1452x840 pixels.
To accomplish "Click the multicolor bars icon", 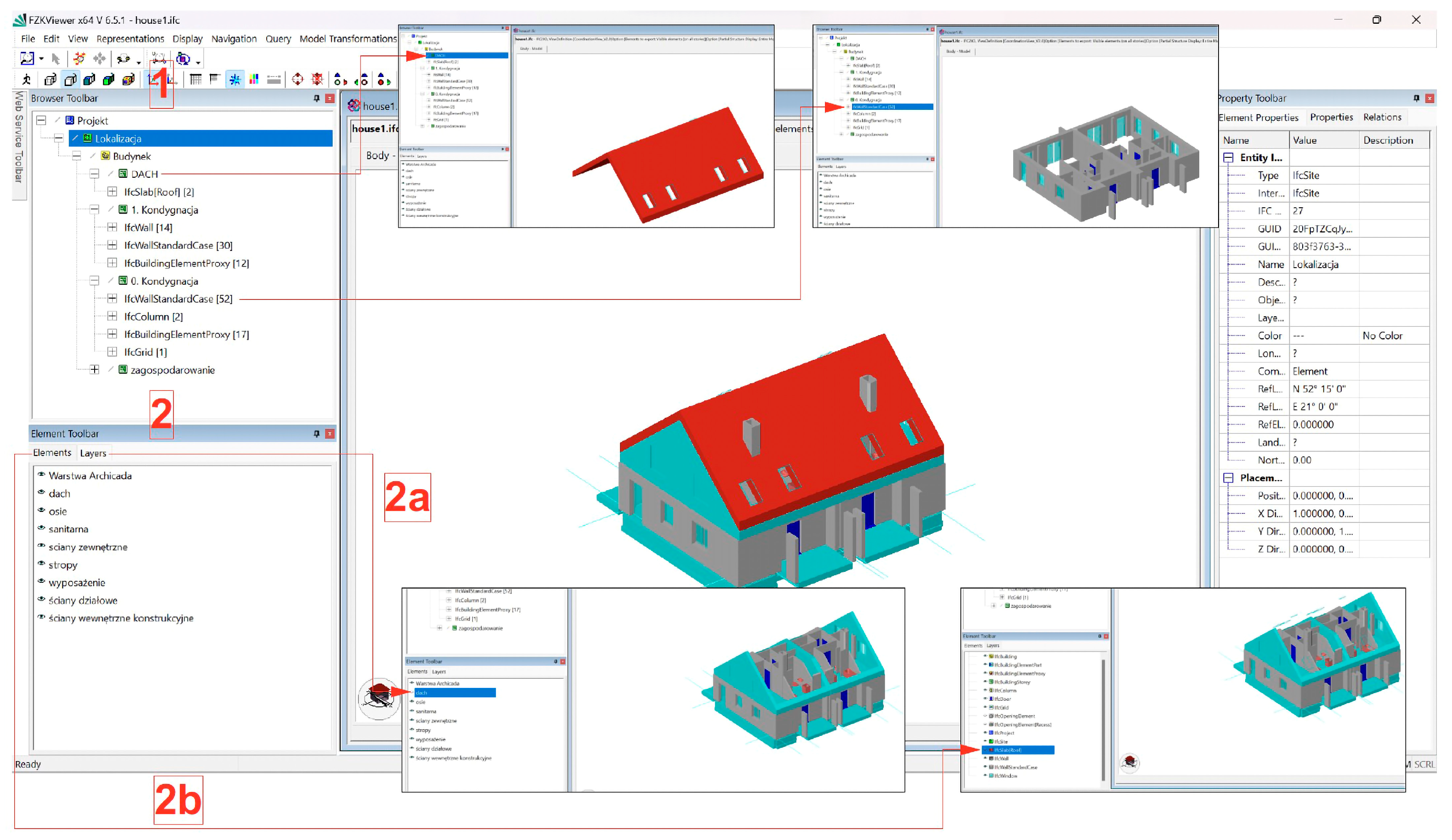I will tap(254, 79).
